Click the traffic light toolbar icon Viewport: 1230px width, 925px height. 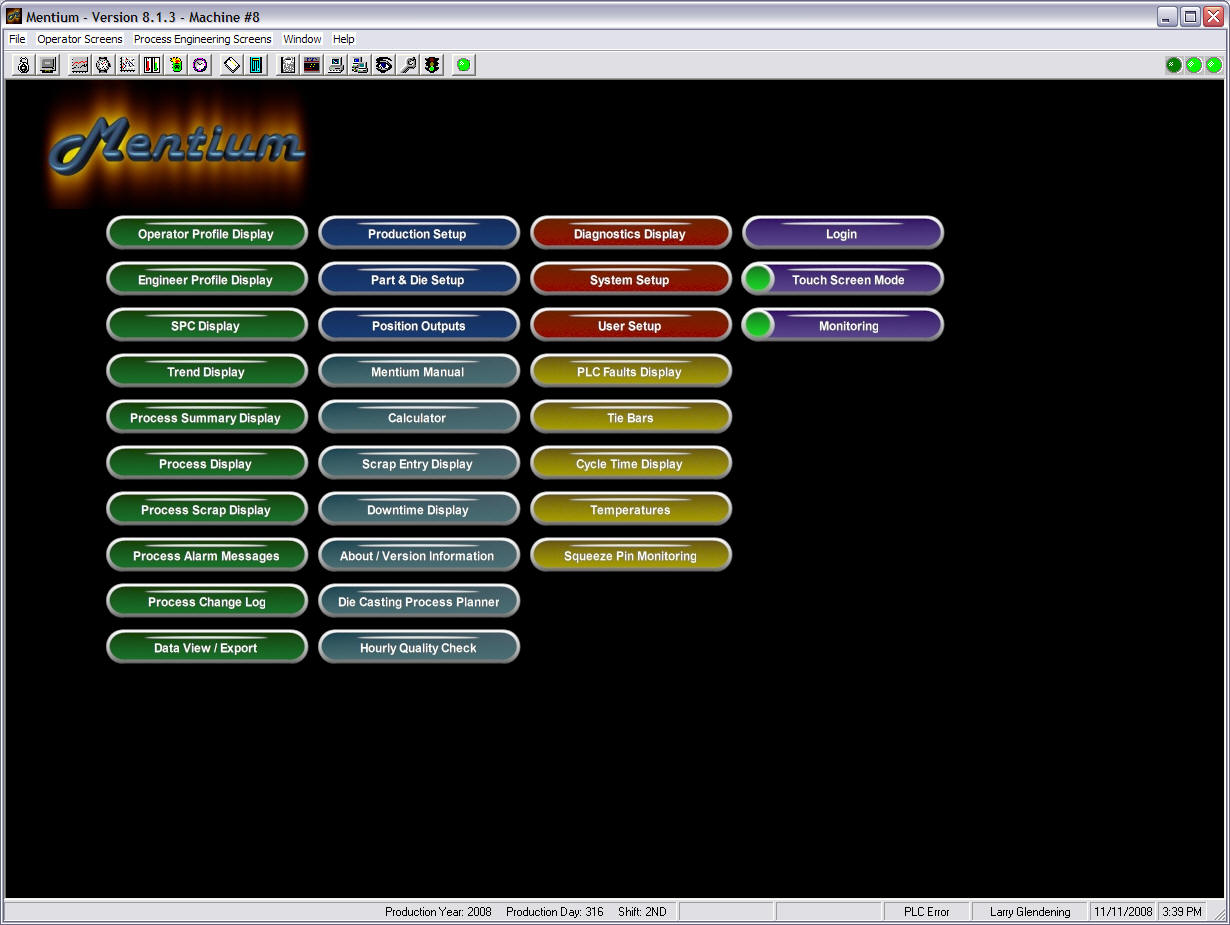coord(432,65)
